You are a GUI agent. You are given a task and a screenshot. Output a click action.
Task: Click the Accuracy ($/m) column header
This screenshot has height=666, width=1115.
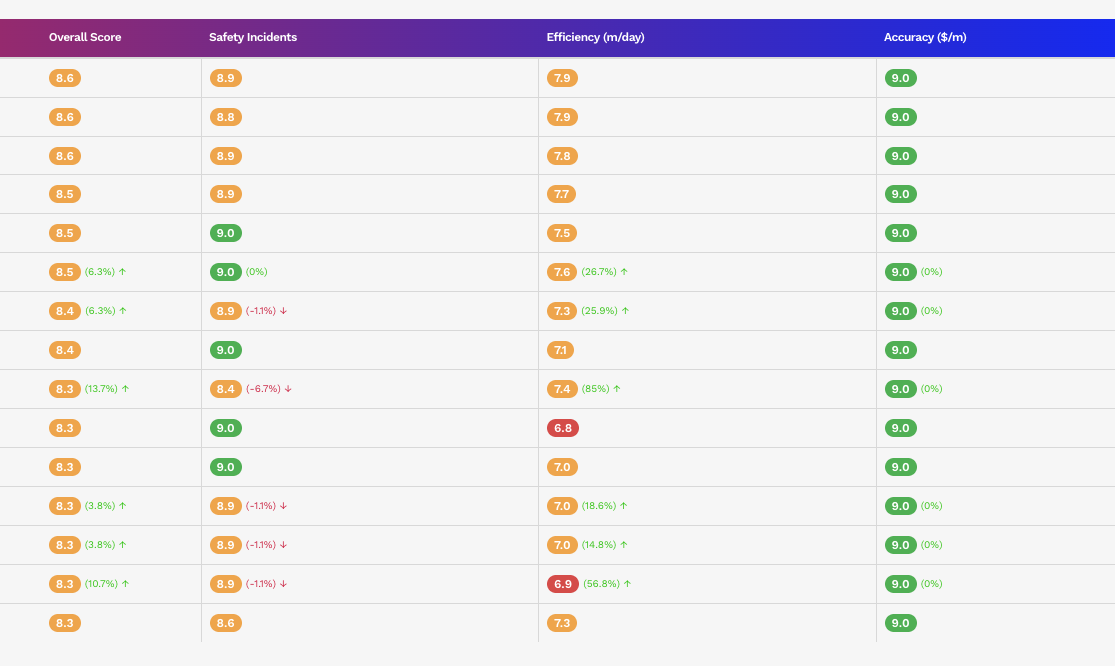click(x=925, y=37)
